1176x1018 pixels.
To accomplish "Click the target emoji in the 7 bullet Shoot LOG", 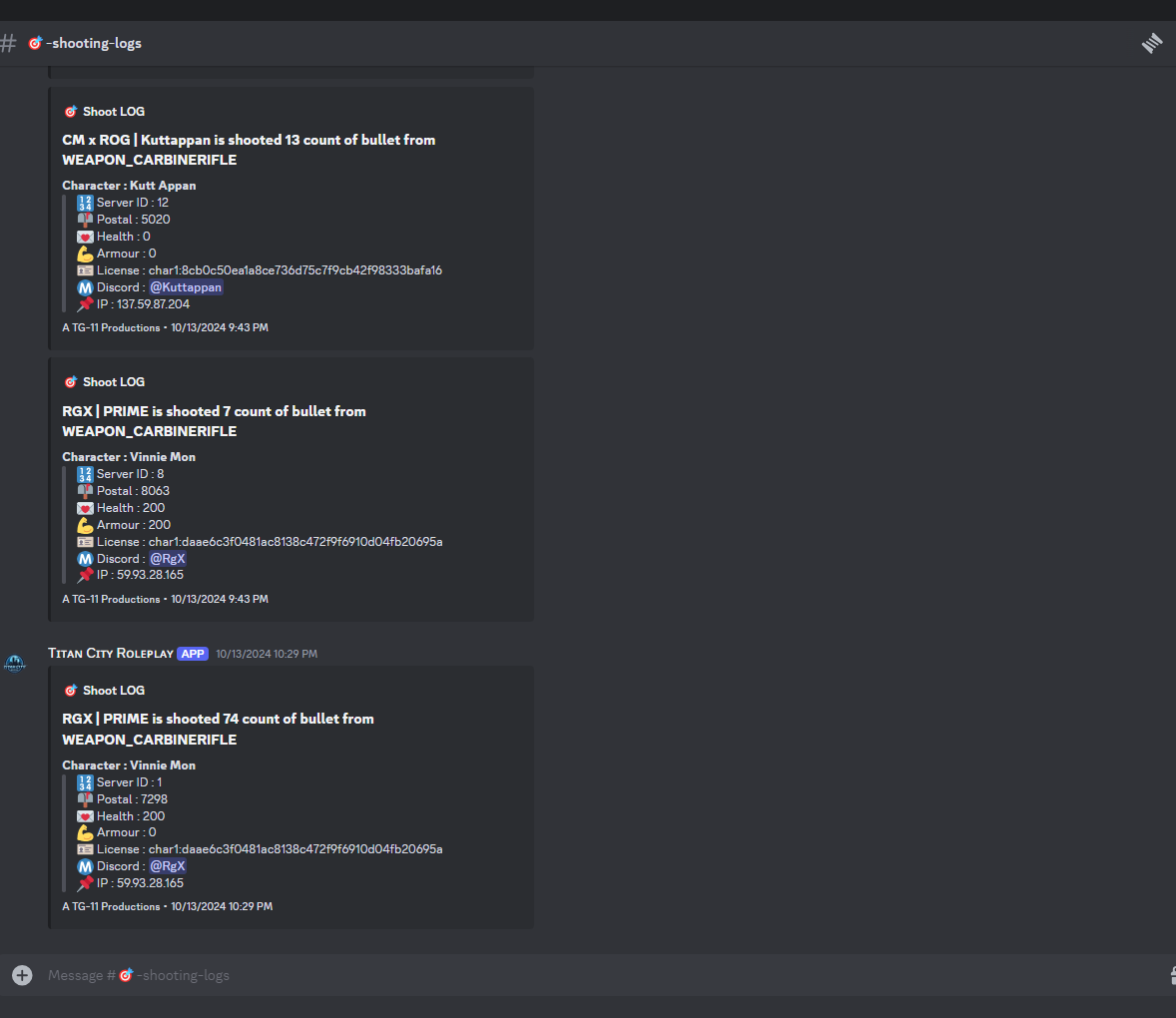I will tap(71, 382).
